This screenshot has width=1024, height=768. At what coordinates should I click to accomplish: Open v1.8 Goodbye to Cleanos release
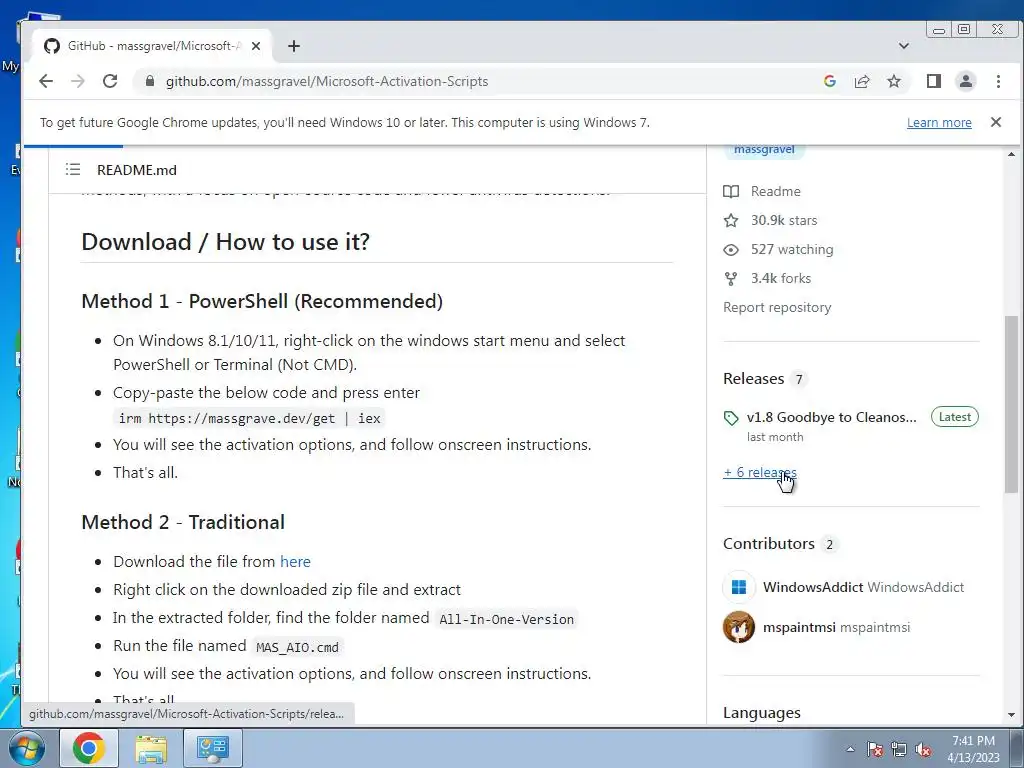[x=831, y=417]
